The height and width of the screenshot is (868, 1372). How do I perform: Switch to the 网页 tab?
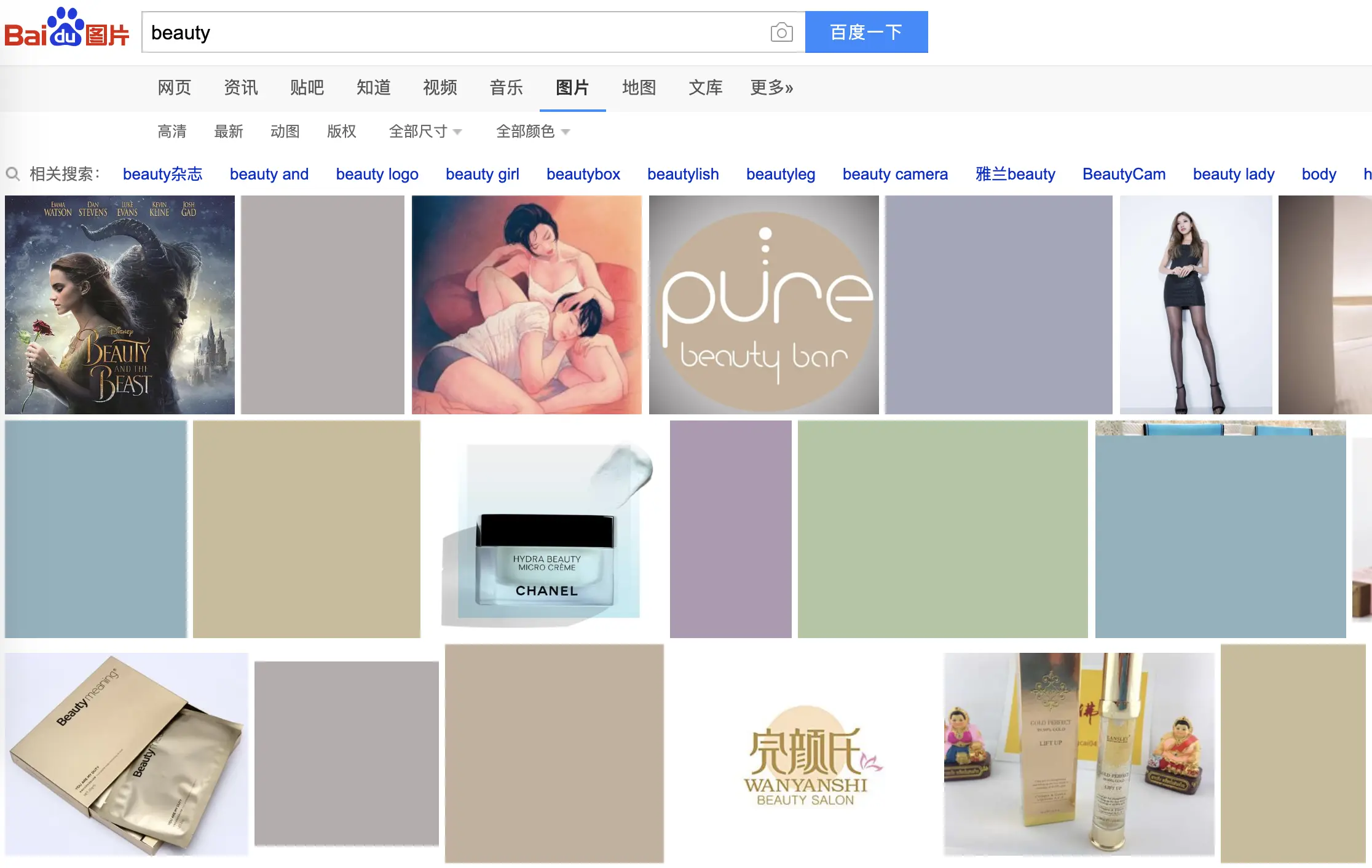(x=174, y=88)
